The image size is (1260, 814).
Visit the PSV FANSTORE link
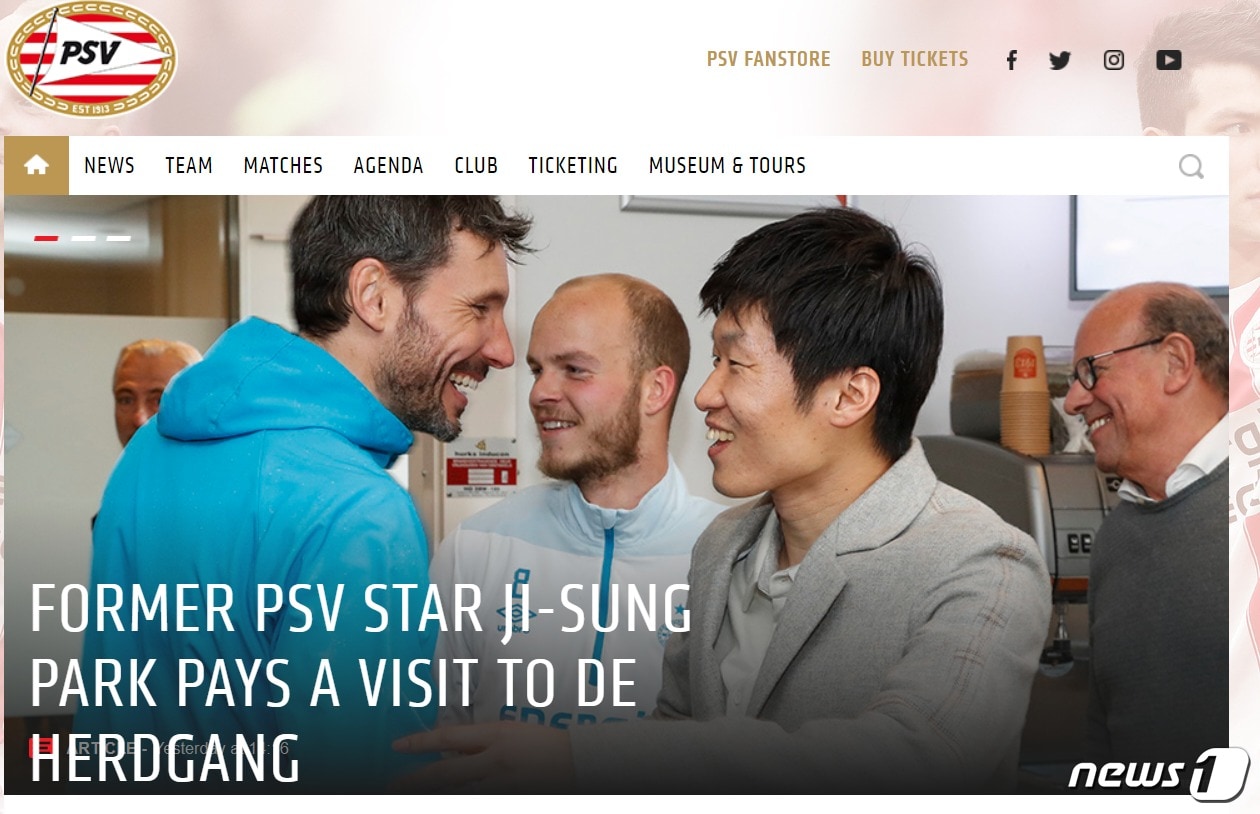[768, 59]
